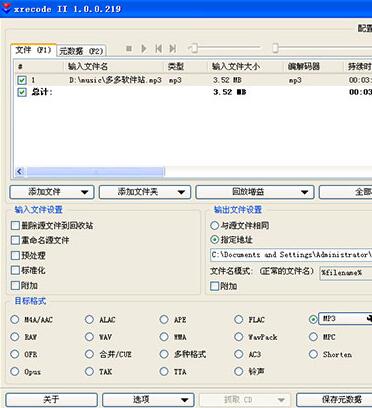Click the next track icon

pyautogui.click(x=172, y=49)
